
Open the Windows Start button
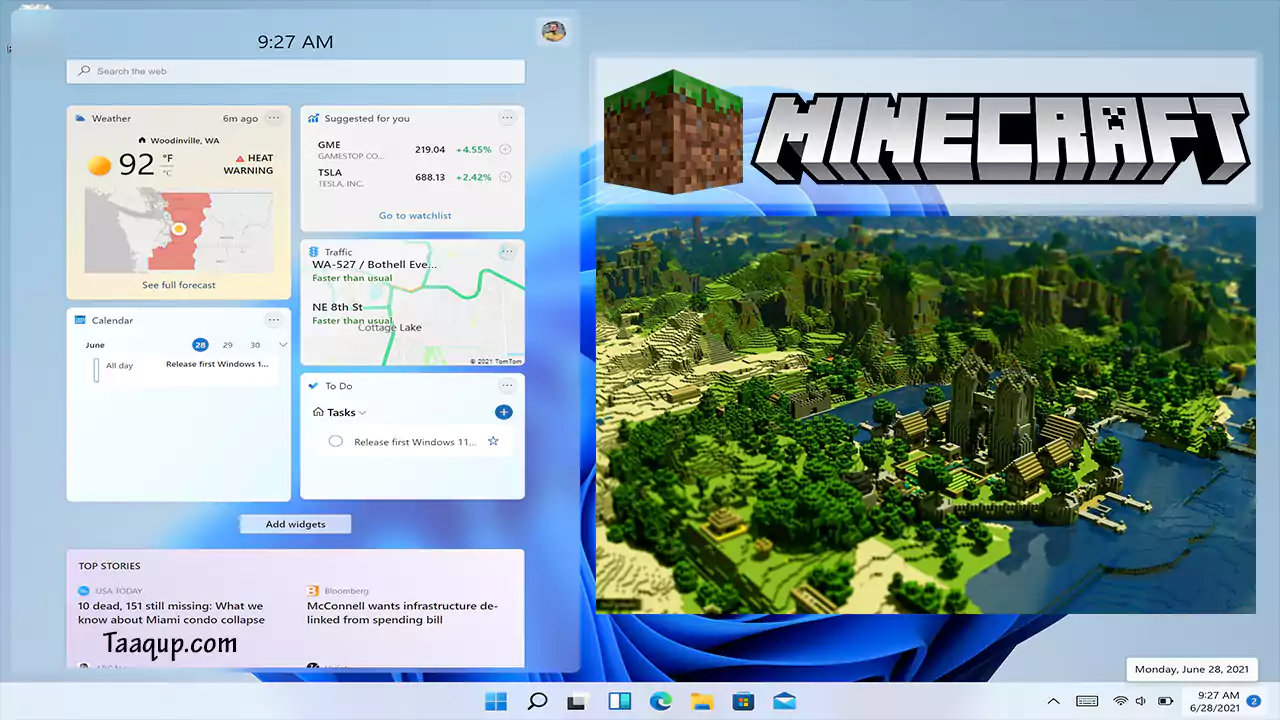(x=496, y=701)
